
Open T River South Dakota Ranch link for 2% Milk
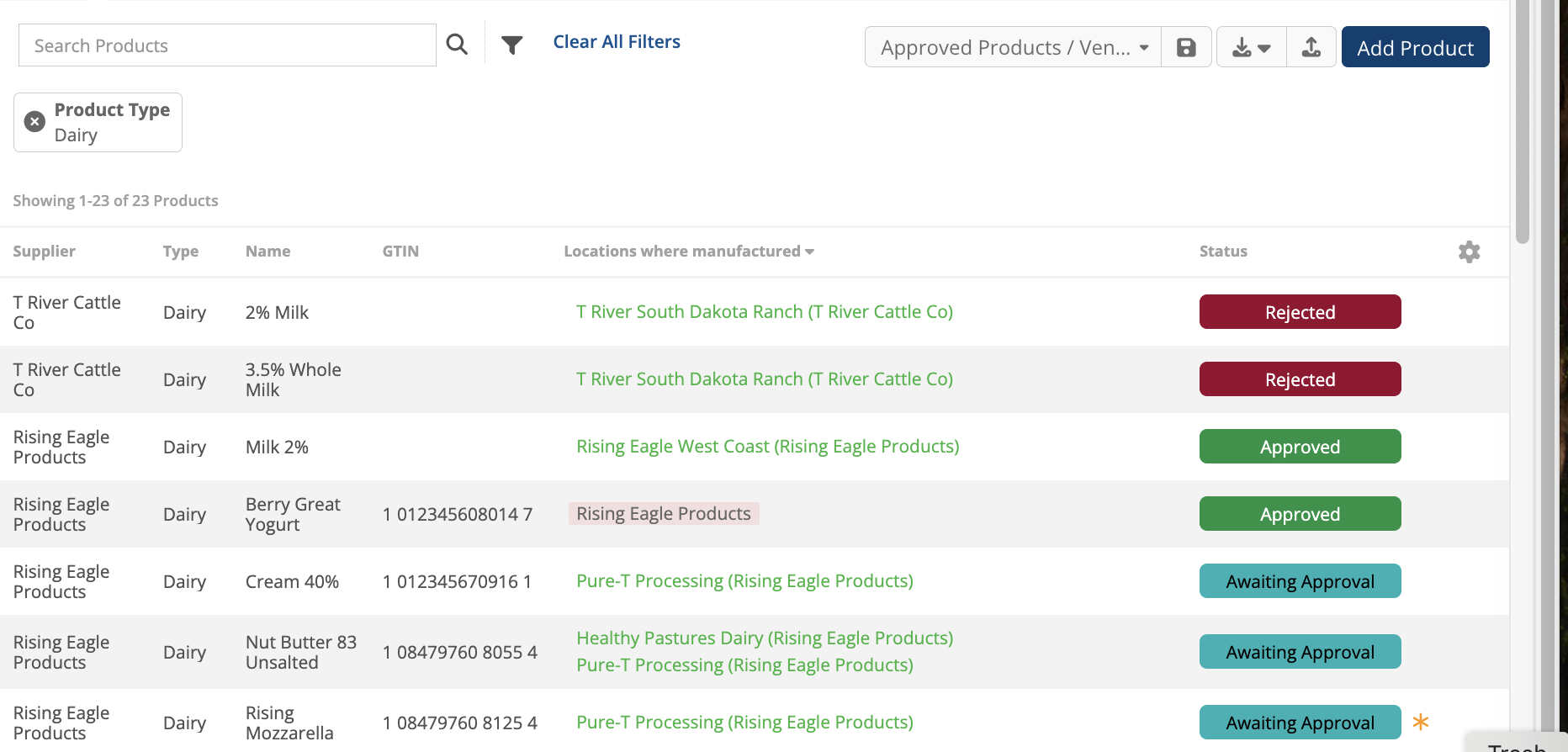pyautogui.click(x=764, y=312)
